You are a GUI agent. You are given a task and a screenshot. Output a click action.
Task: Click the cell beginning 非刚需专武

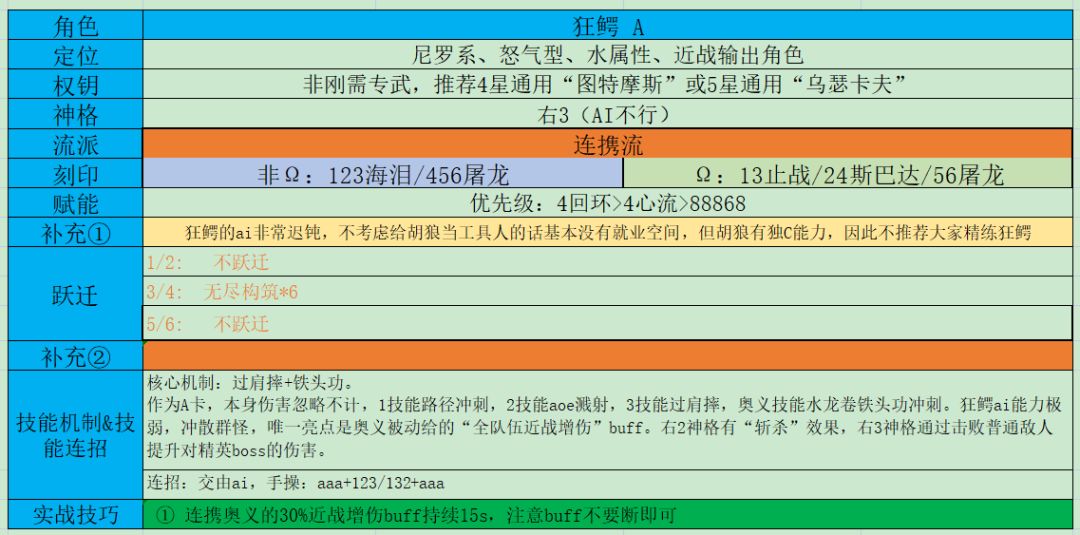coord(608,84)
